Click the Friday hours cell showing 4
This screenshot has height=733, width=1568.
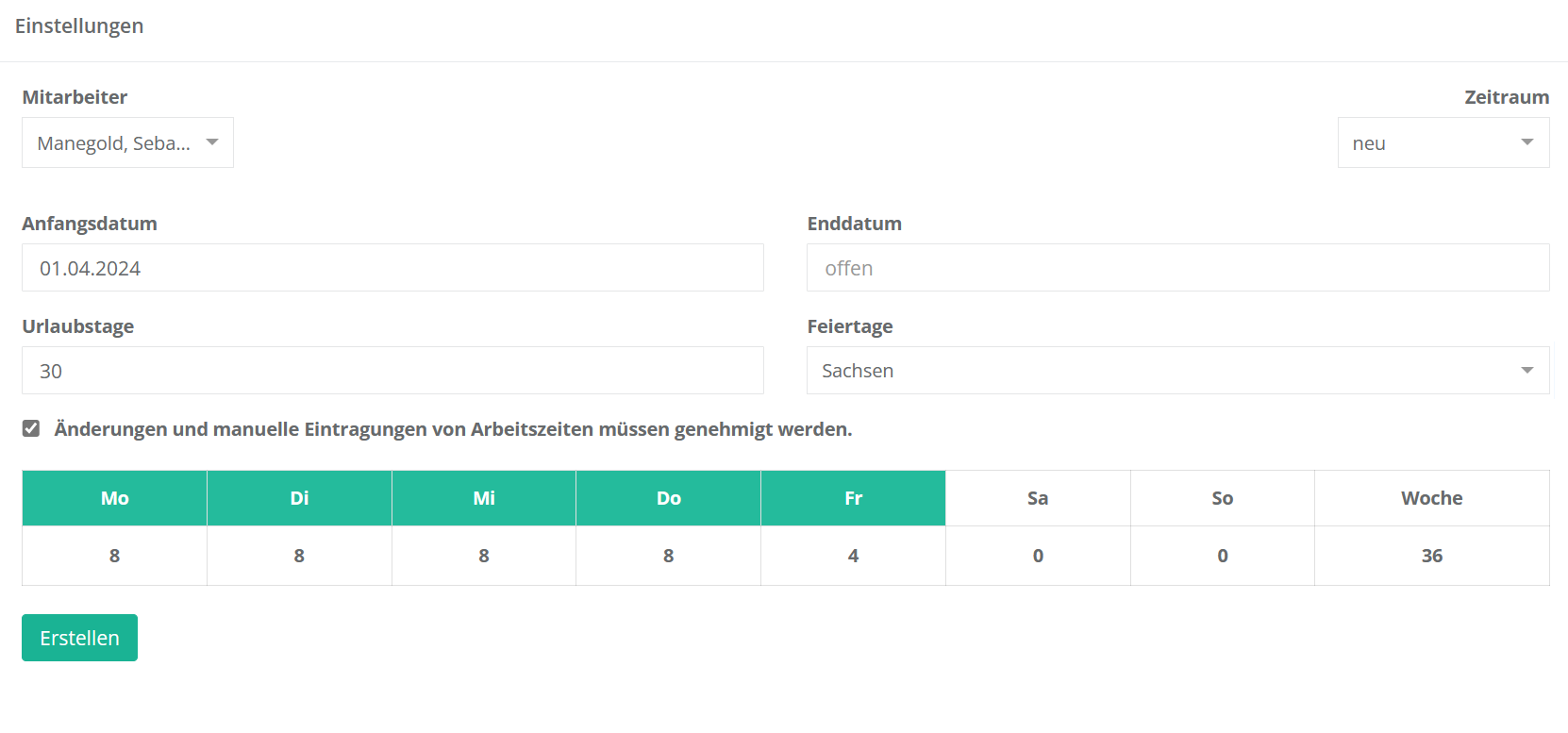coord(853,556)
